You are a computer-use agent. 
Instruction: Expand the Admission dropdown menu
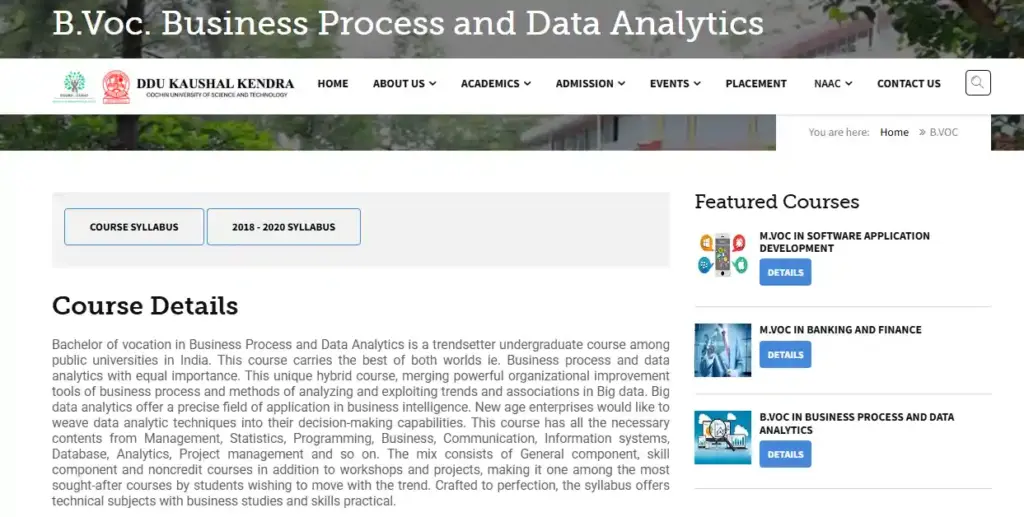coord(590,84)
